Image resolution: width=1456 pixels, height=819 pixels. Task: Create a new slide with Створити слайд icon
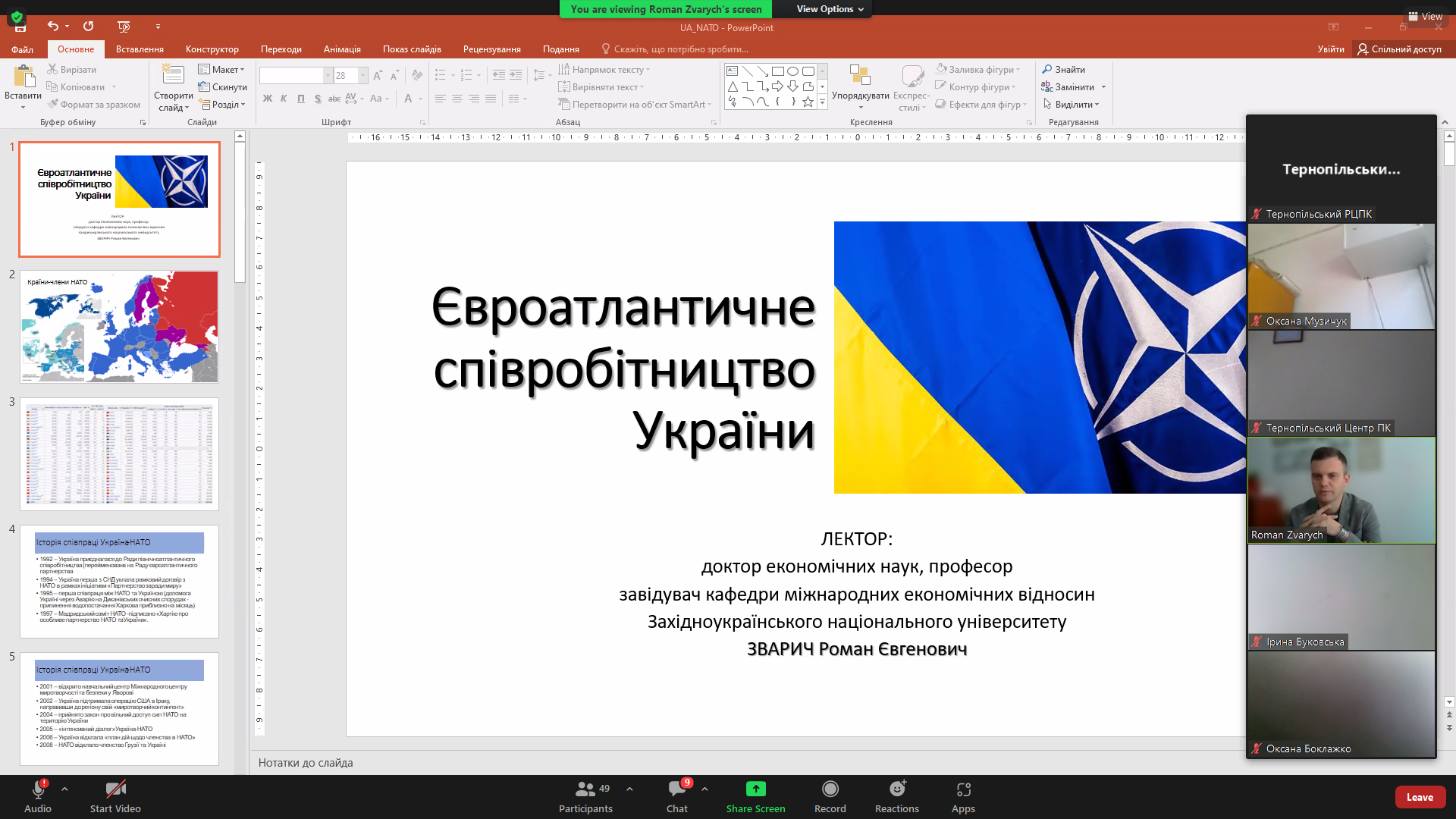[174, 75]
